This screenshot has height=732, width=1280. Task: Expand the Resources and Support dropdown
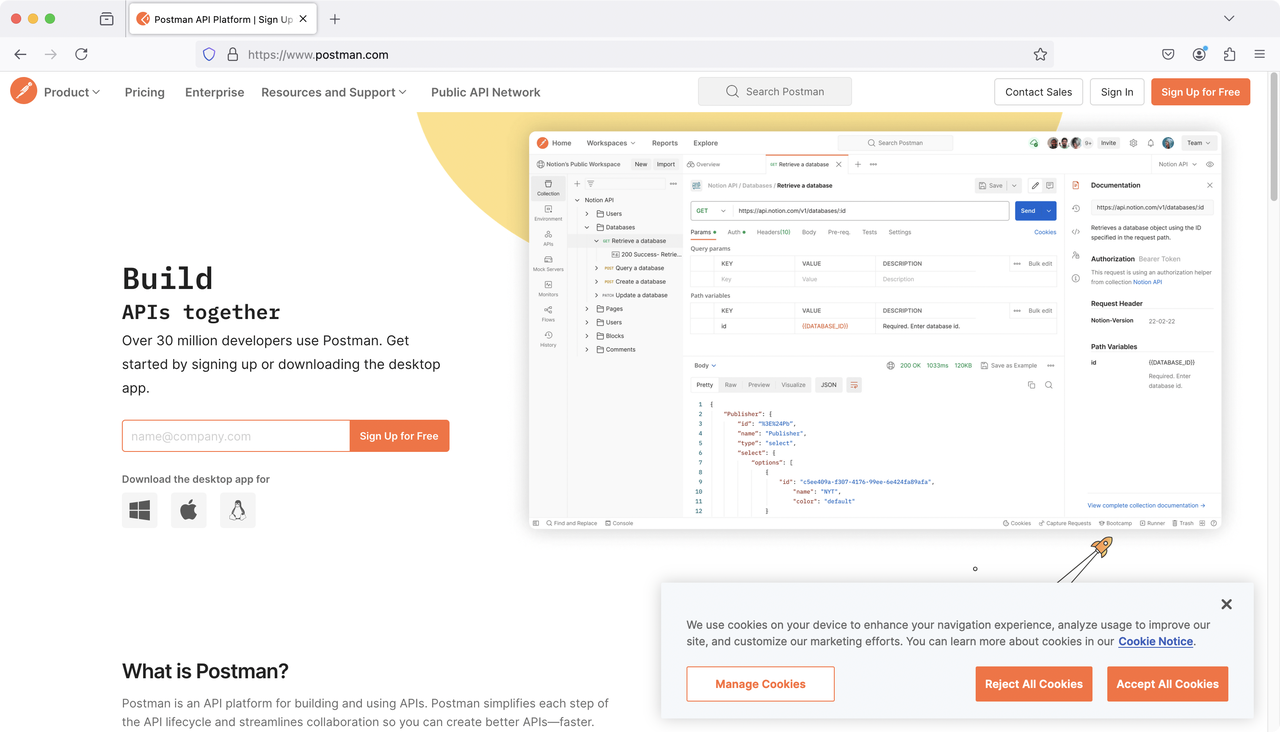[334, 92]
